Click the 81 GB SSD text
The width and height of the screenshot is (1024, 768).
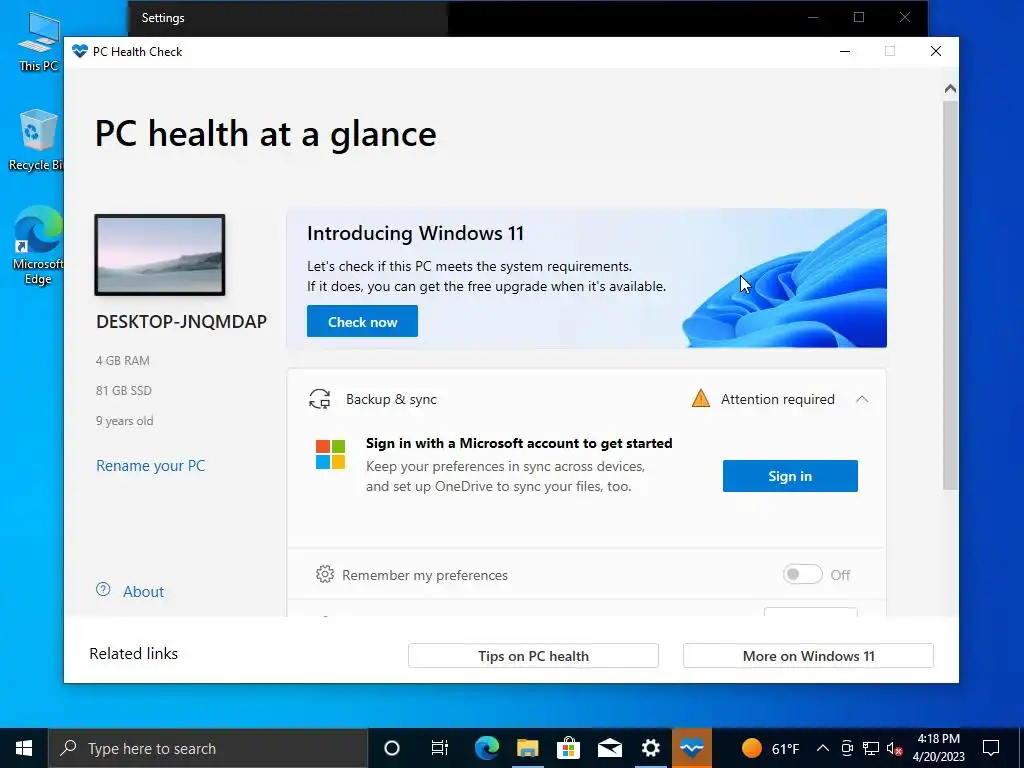[123, 391]
